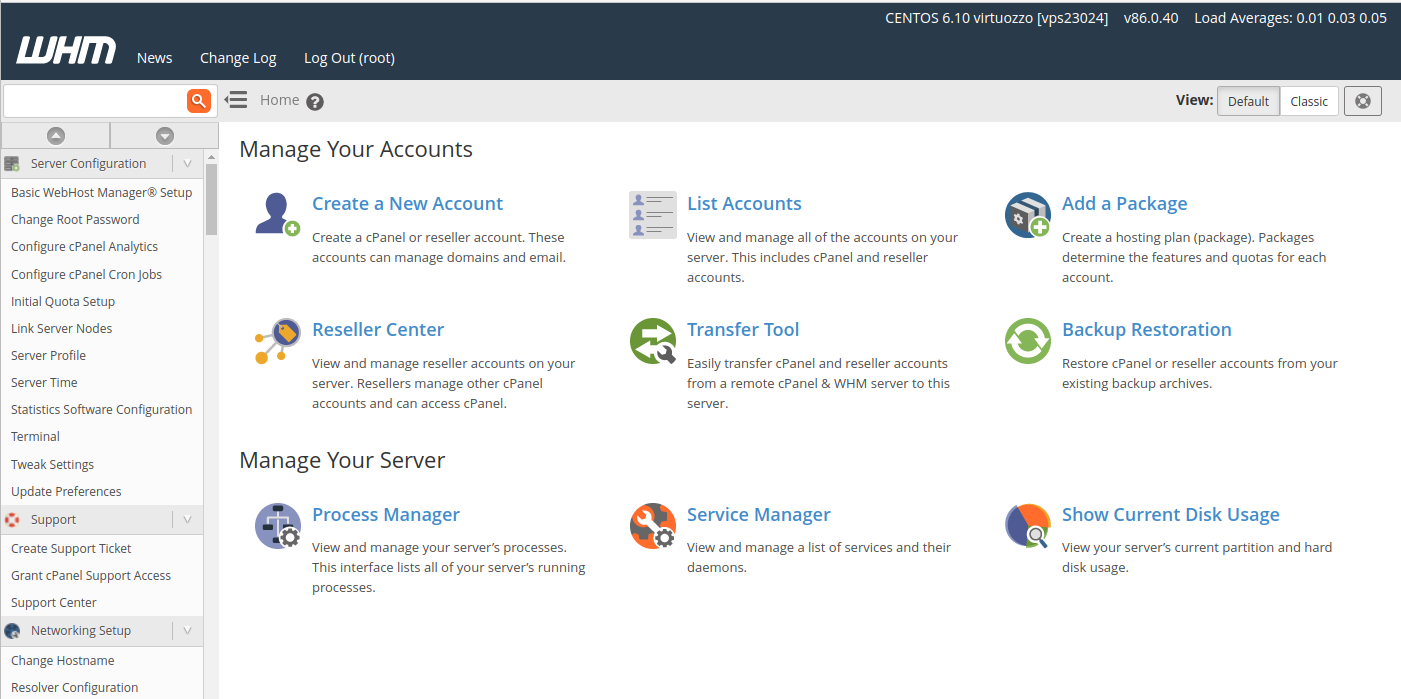Click the orange search magnifier button
This screenshot has height=699, width=1401.
pyautogui.click(x=199, y=100)
